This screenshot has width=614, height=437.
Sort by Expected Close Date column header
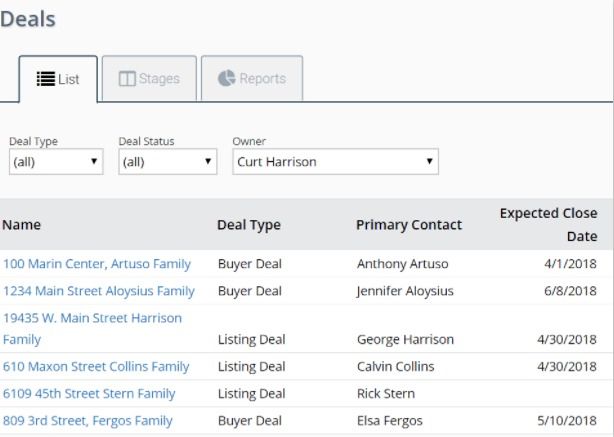click(x=549, y=225)
